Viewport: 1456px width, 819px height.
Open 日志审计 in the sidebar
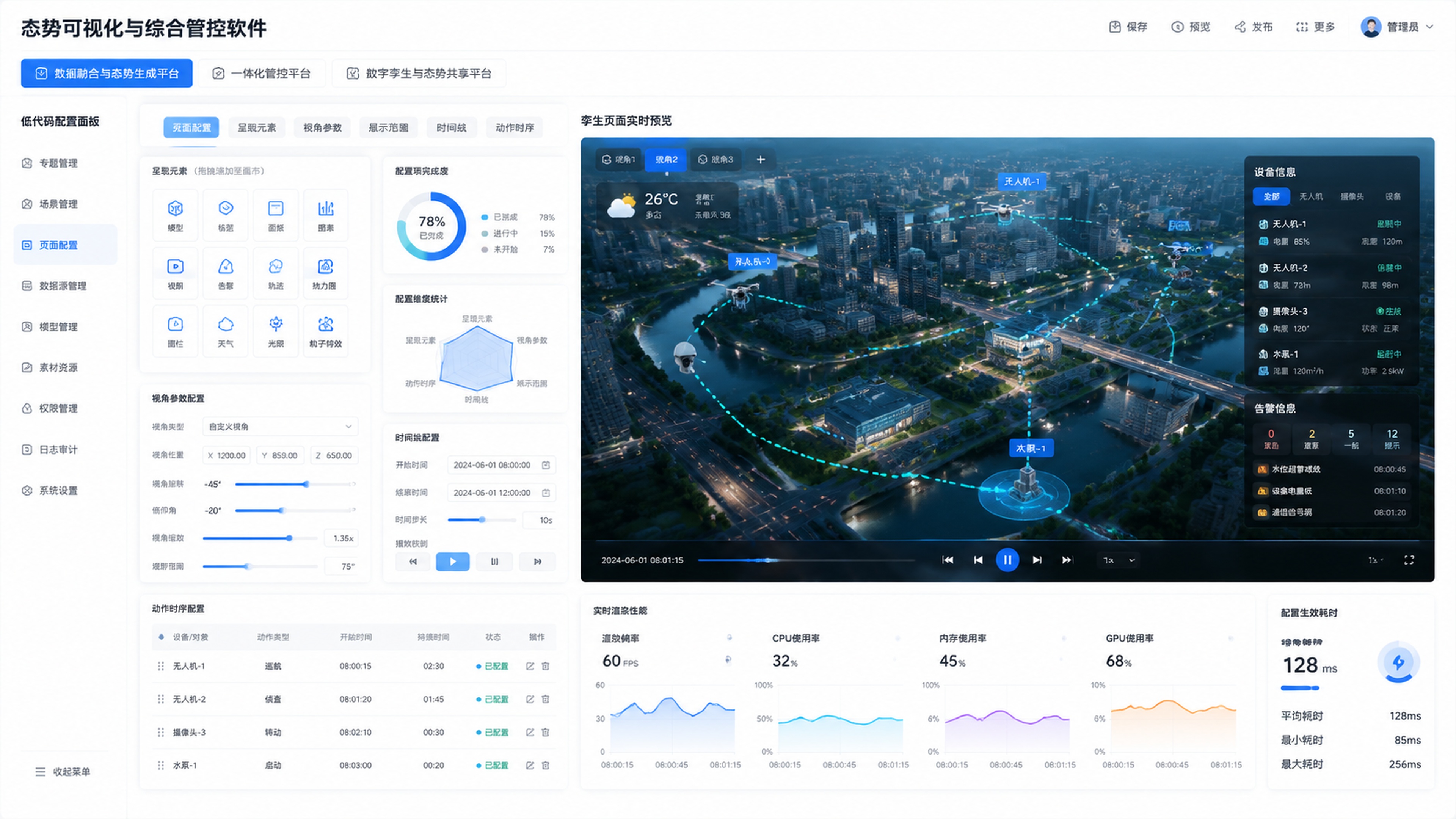pyautogui.click(x=65, y=450)
